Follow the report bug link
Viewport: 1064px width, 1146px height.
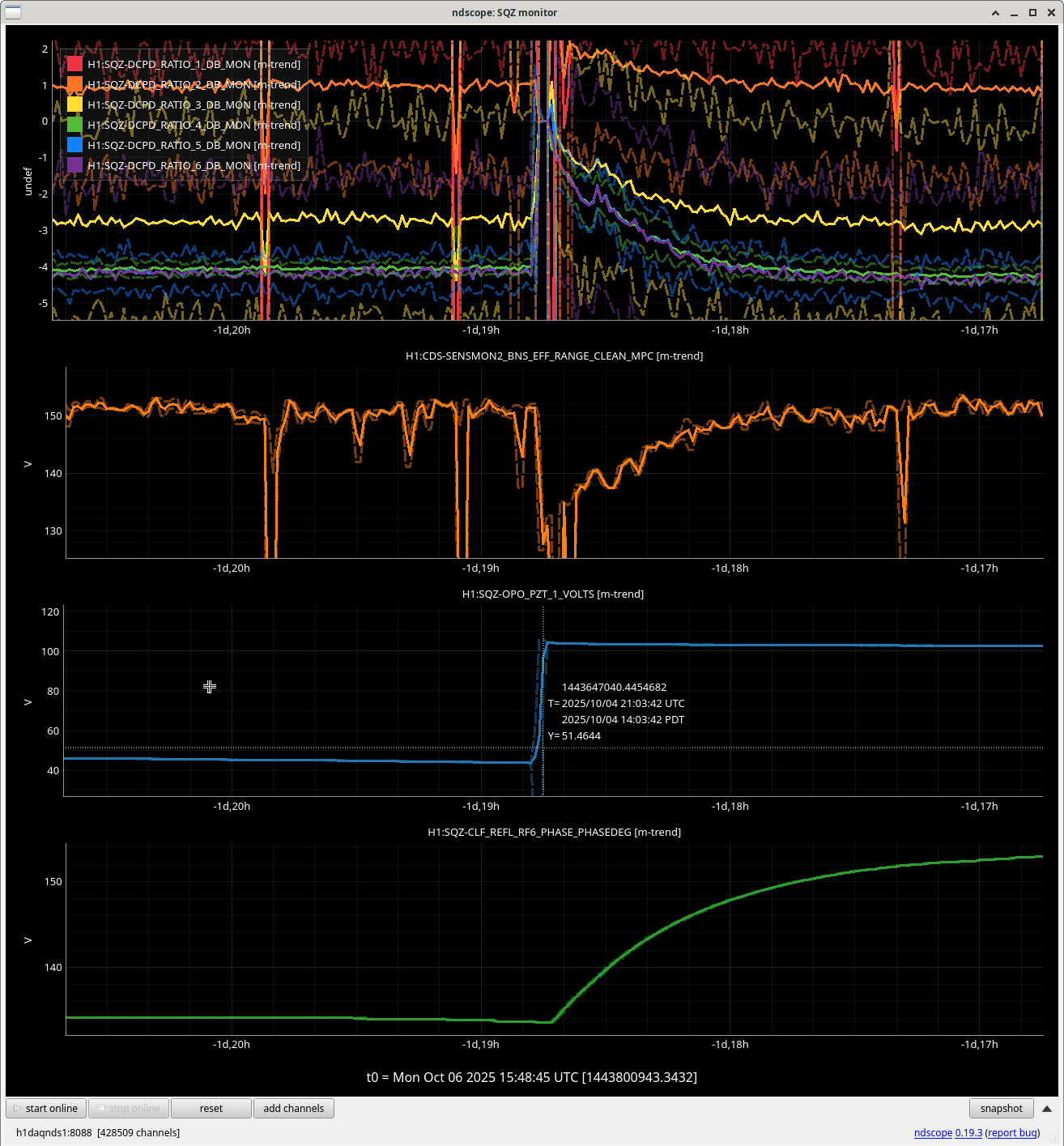click(x=1012, y=1133)
